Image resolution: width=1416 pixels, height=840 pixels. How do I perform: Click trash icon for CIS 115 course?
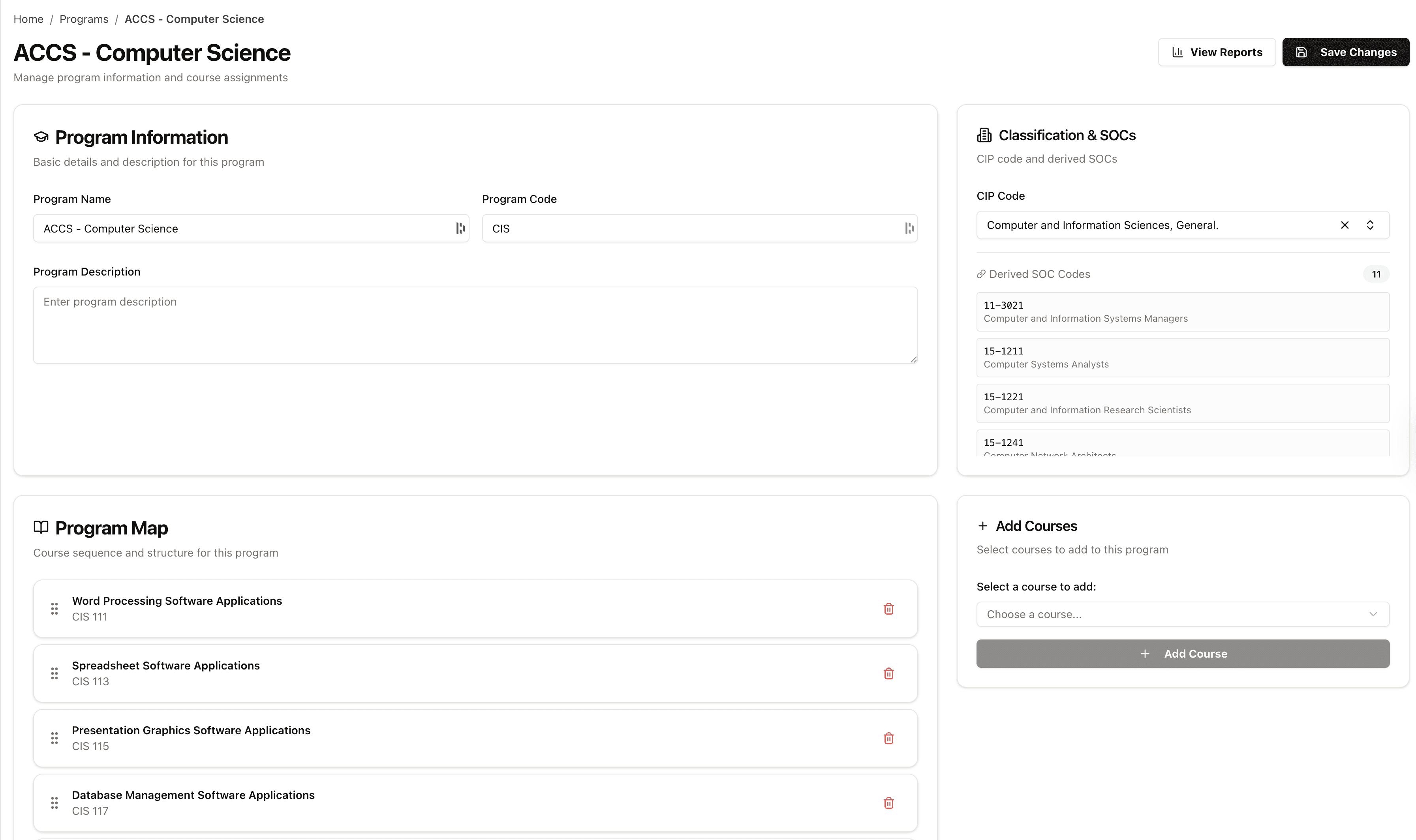pyautogui.click(x=888, y=738)
